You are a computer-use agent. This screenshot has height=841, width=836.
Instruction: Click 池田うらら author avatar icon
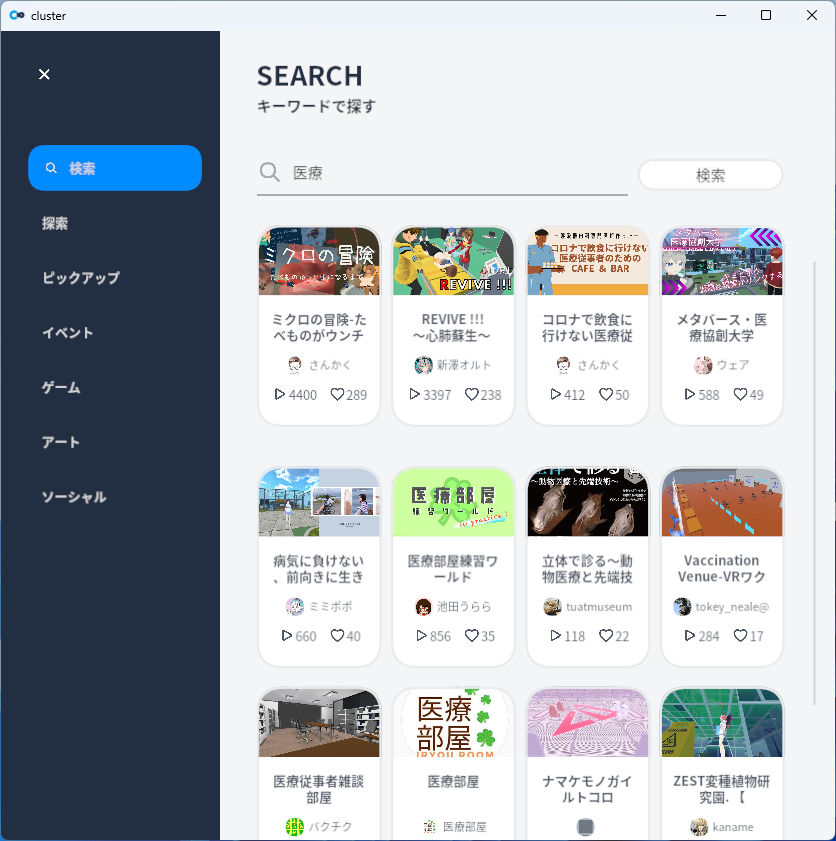(x=423, y=607)
